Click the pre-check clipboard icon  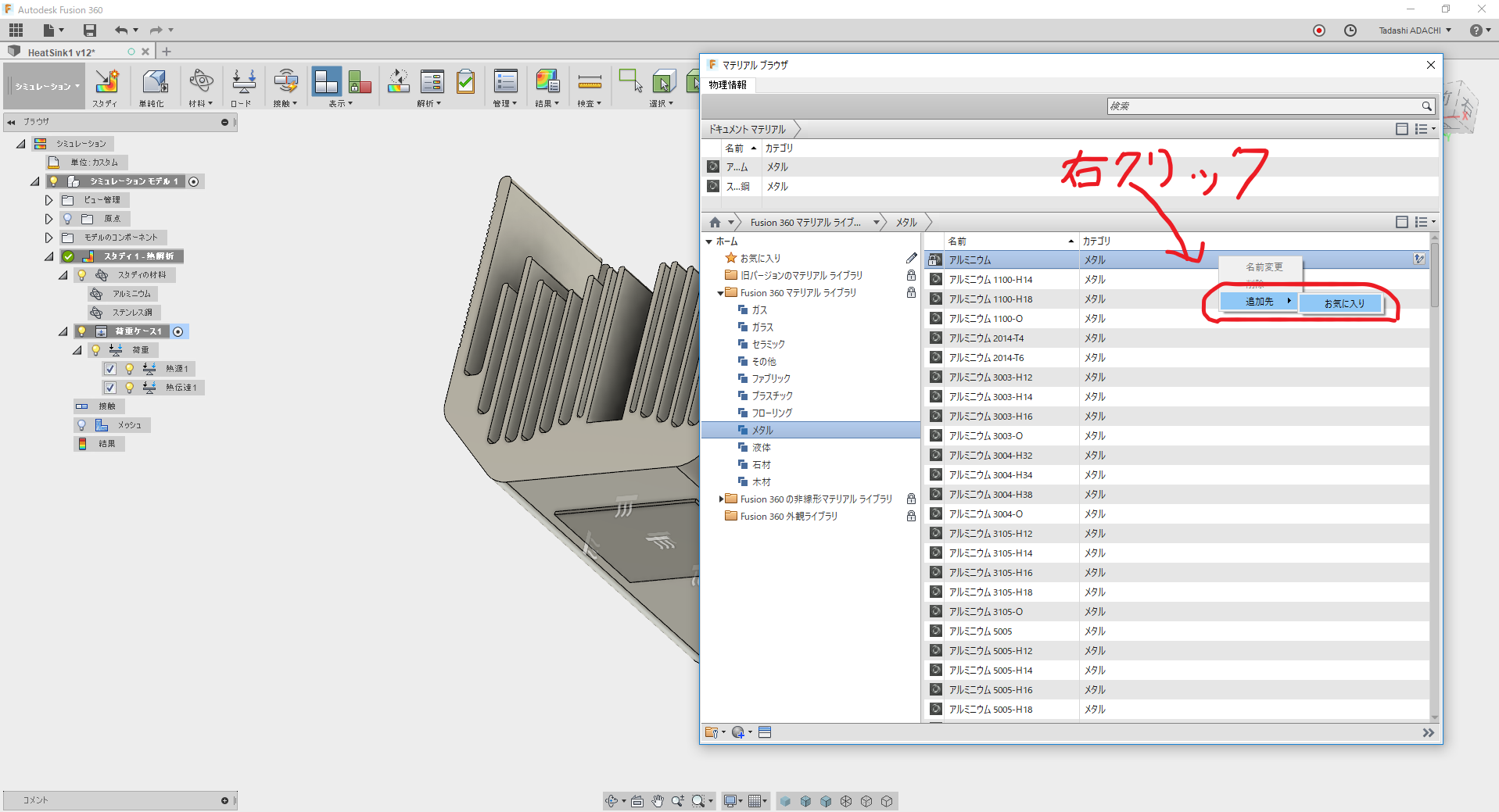coord(466,81)
